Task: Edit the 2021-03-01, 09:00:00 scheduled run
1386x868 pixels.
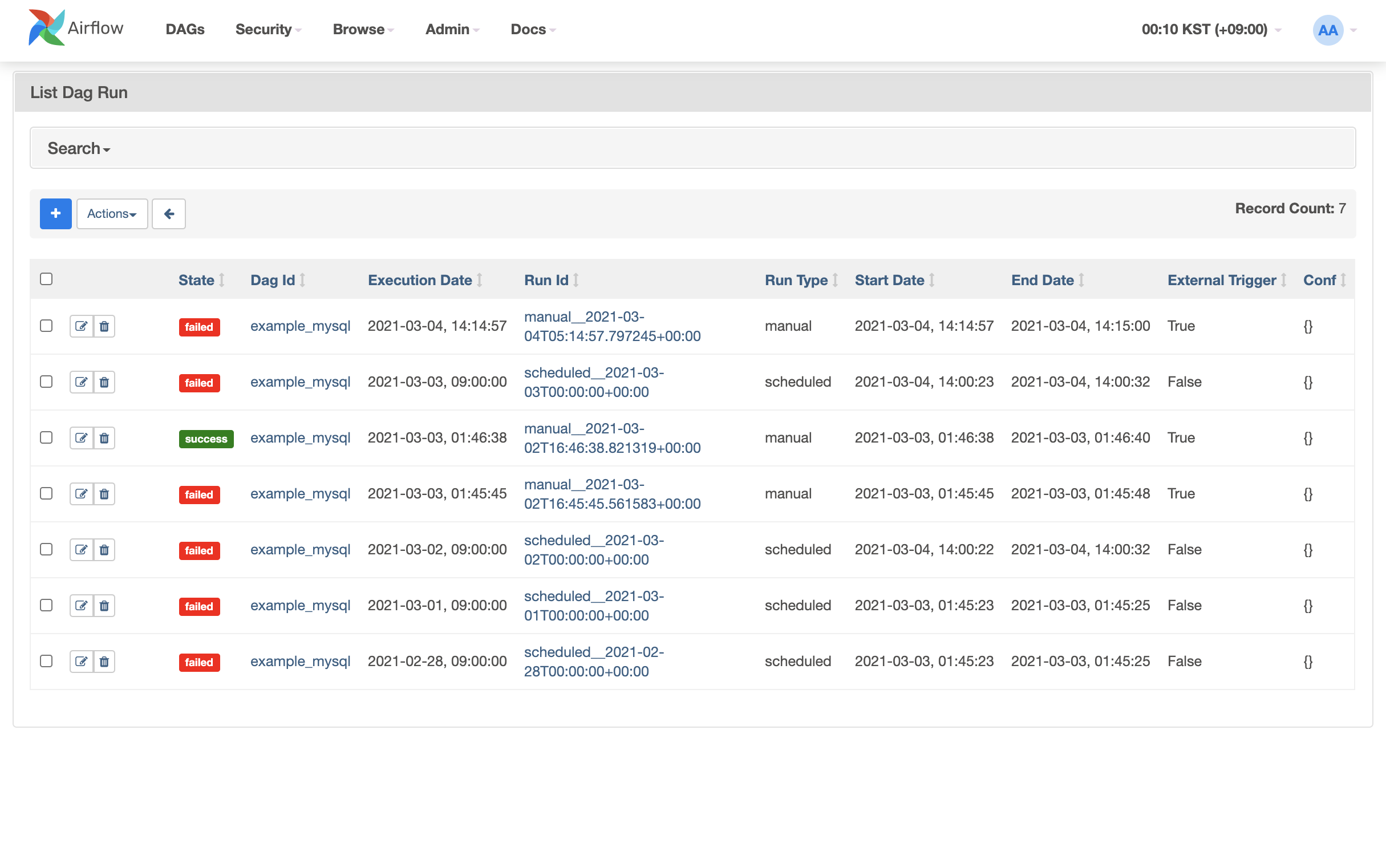Action: pyautogui.click(x=81, y=606)
